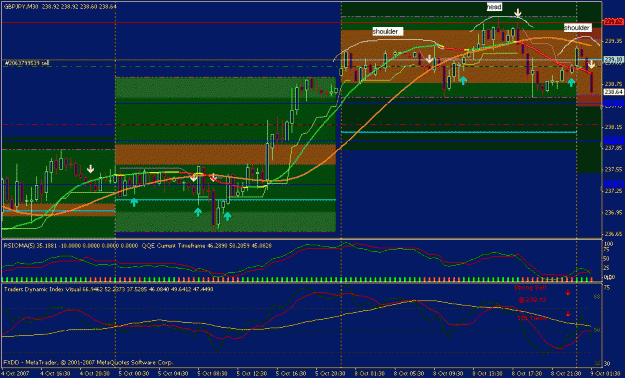Click the 239.35 price scale value
Image resolution: width=625 pixels, height=378 pixels.
[x=614, y=41]
